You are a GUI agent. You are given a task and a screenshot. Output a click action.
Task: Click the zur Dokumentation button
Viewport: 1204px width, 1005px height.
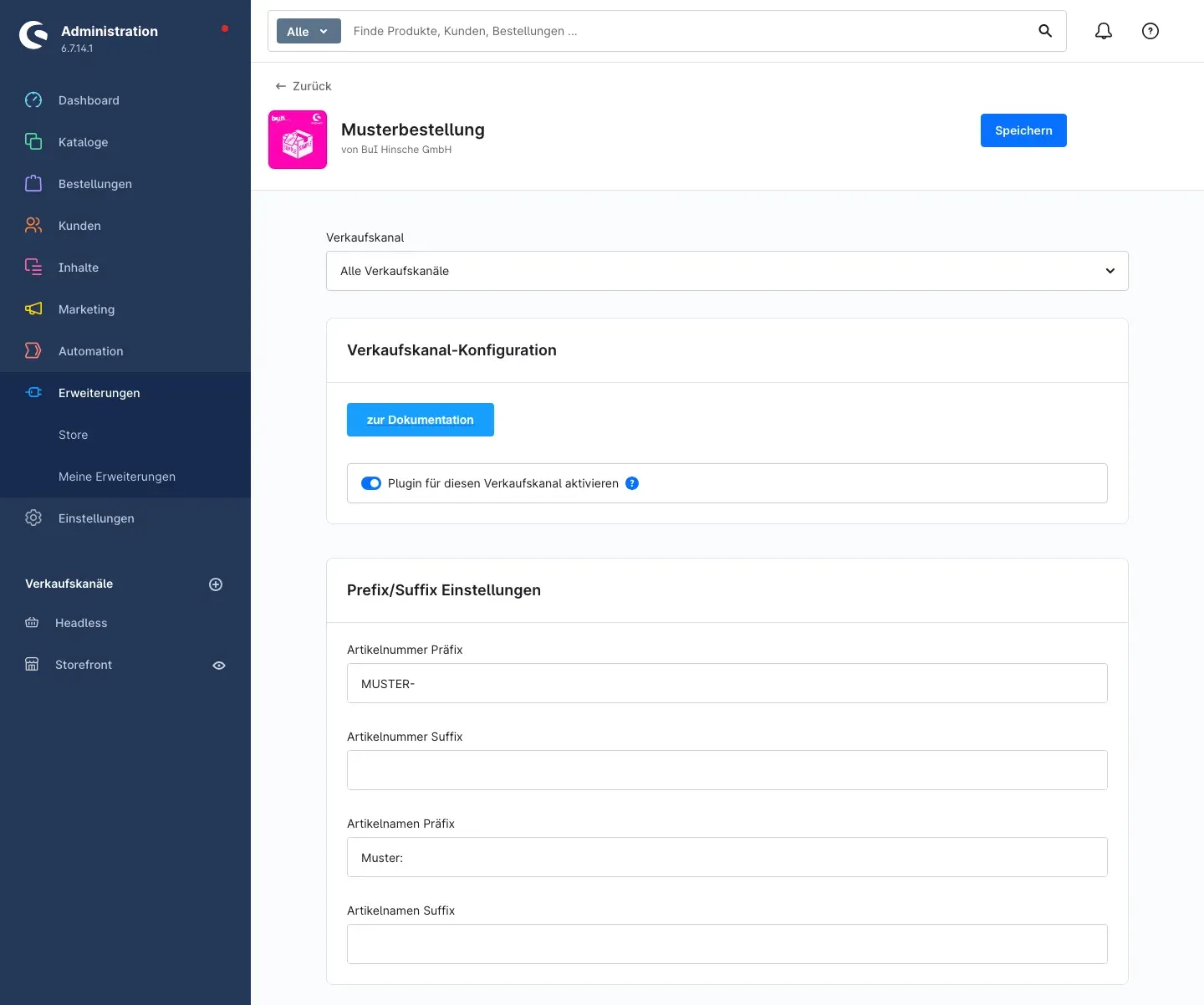421,420
